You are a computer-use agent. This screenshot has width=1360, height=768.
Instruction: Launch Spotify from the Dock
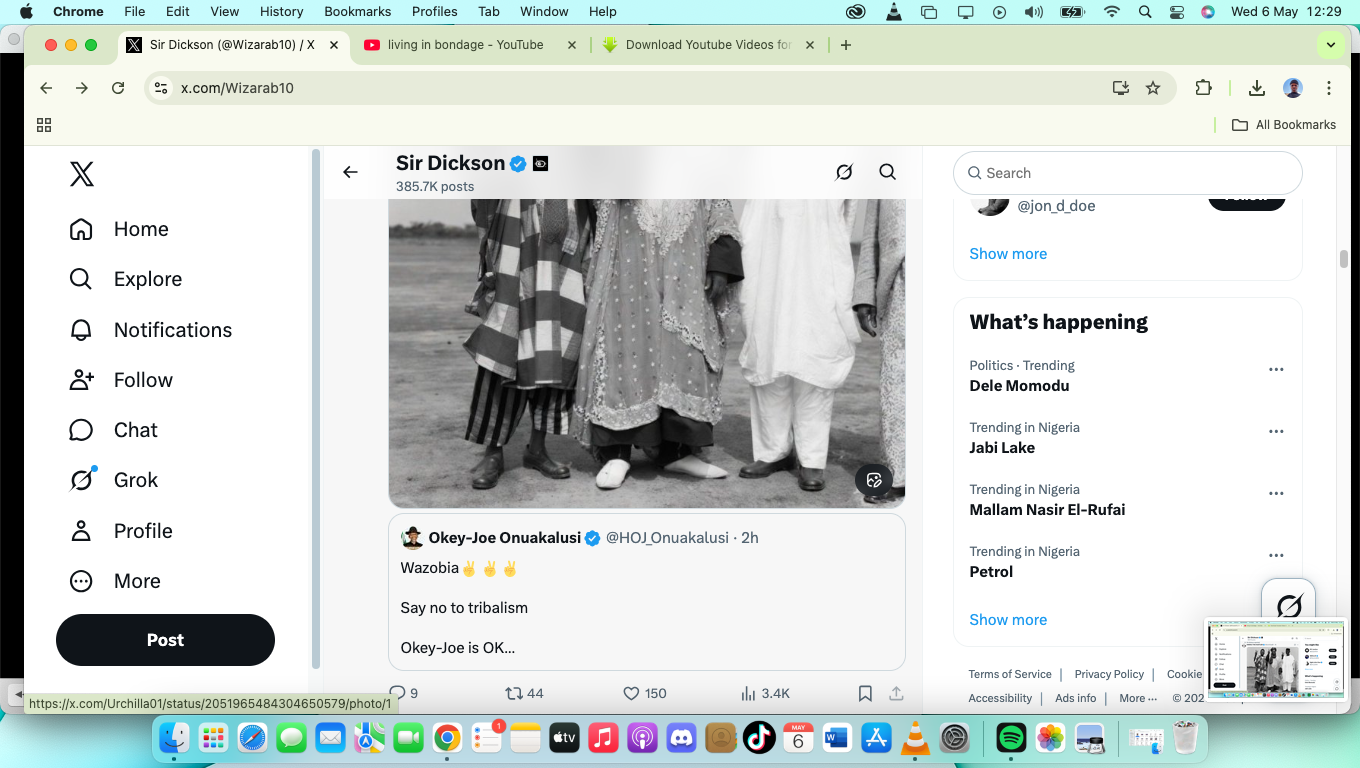(1012, 739)
